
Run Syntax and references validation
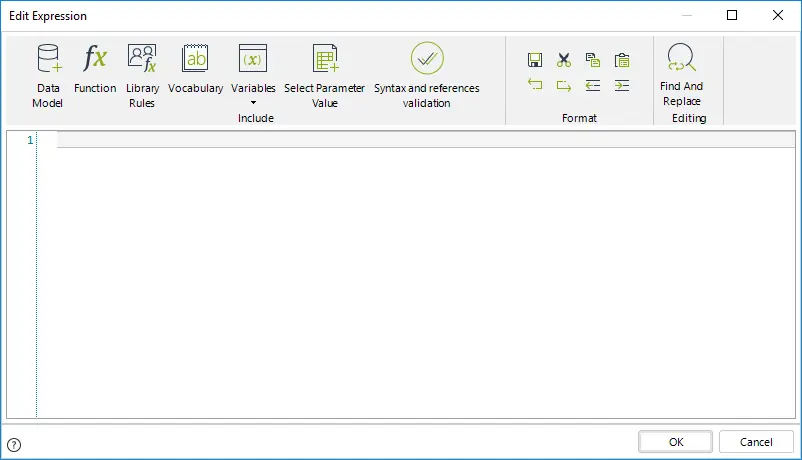pos(427,76)
